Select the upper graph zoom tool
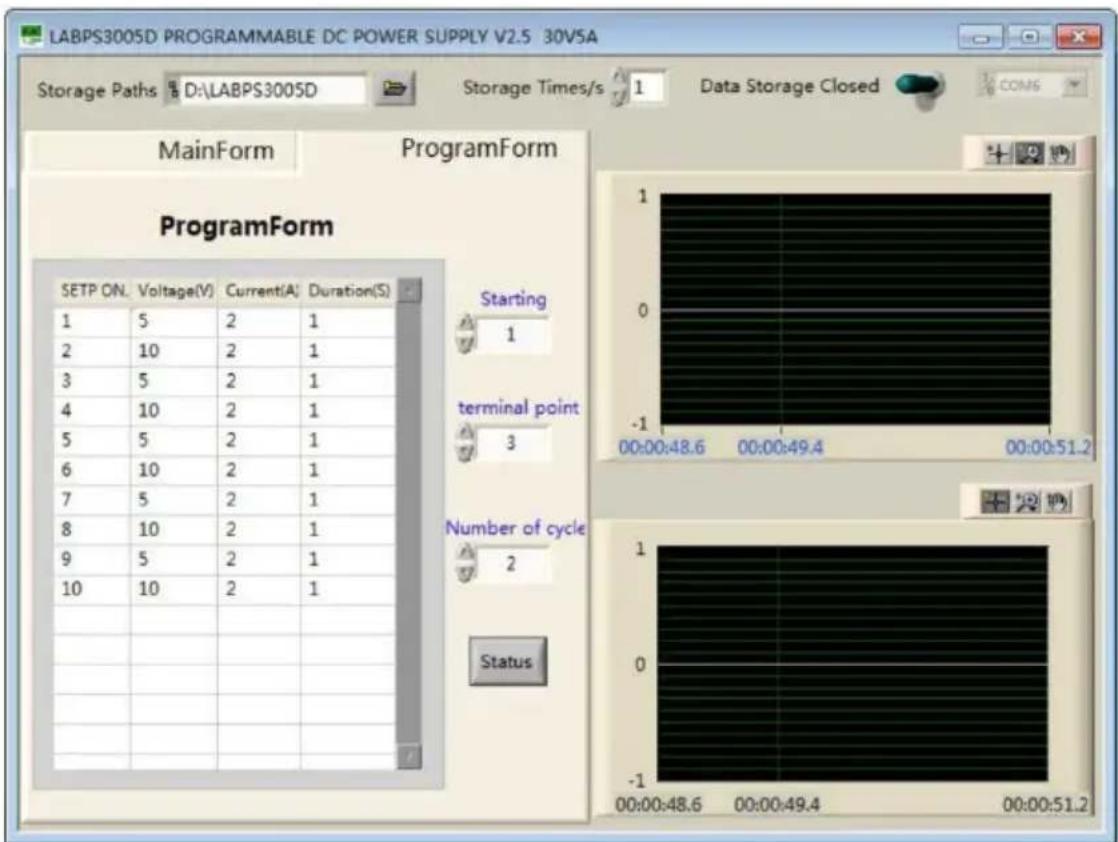 point(1029,153)
